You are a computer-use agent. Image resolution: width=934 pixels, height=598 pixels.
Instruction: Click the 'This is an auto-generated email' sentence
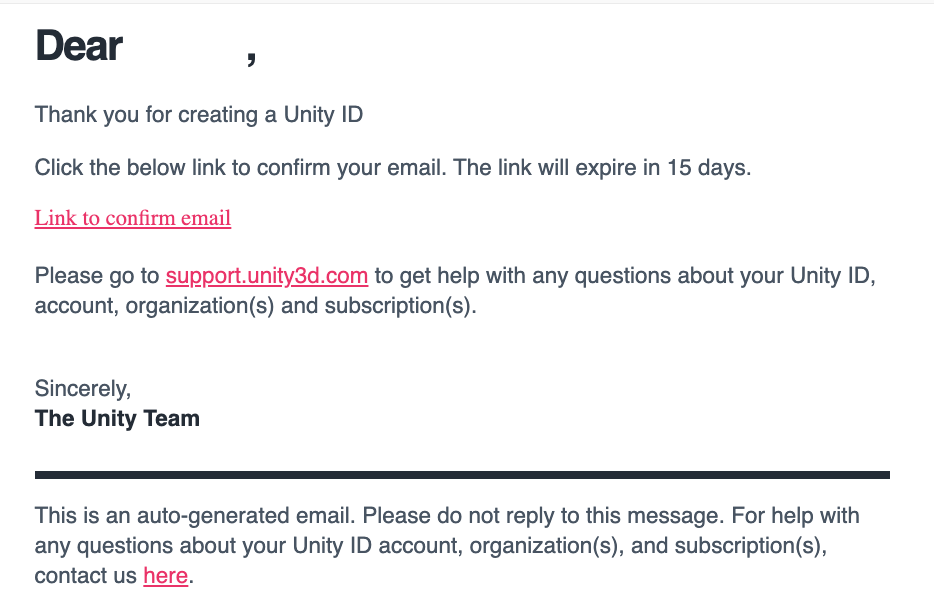coord(195,515)
